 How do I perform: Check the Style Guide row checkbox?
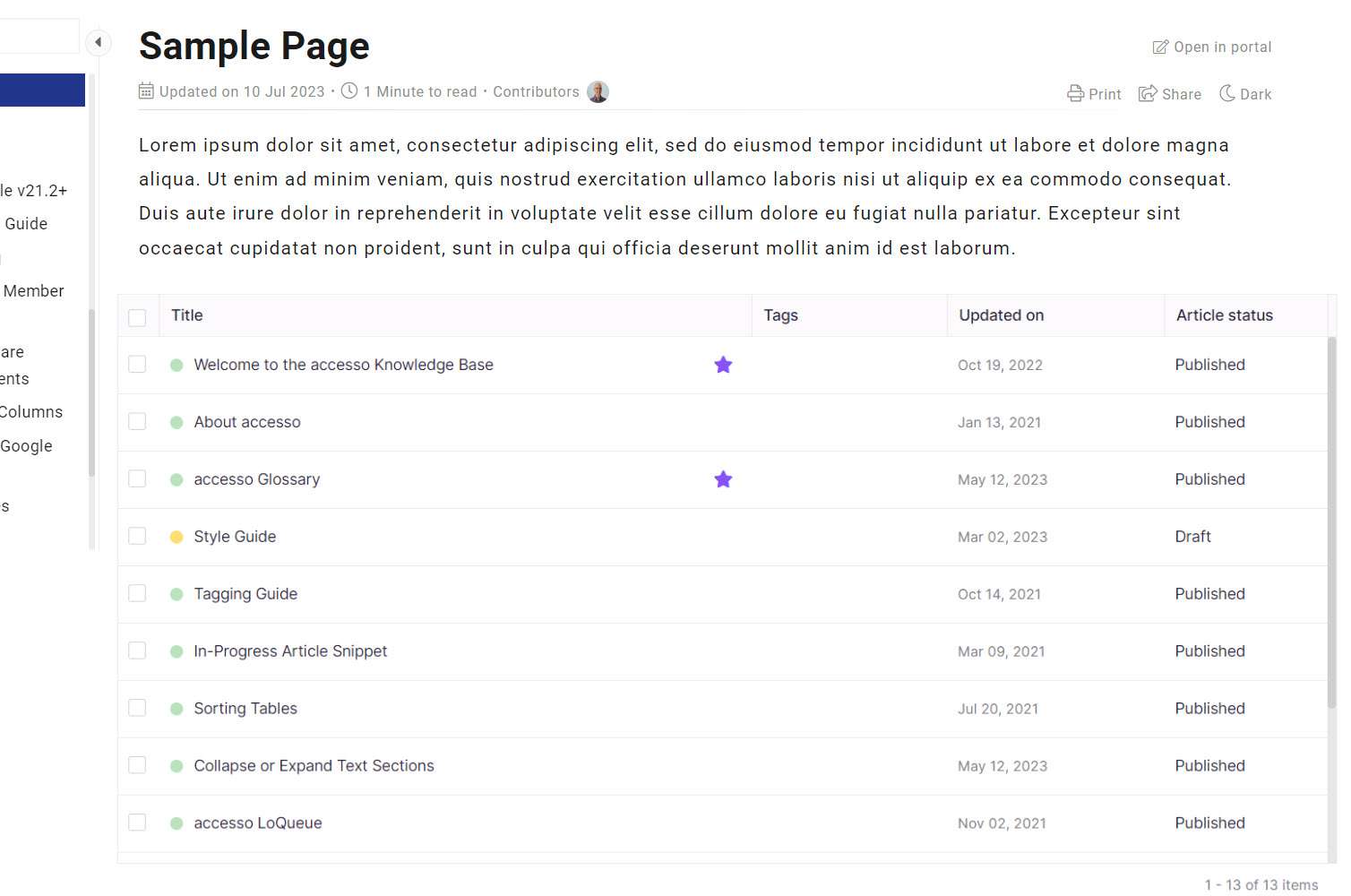[x=137, y=537]
